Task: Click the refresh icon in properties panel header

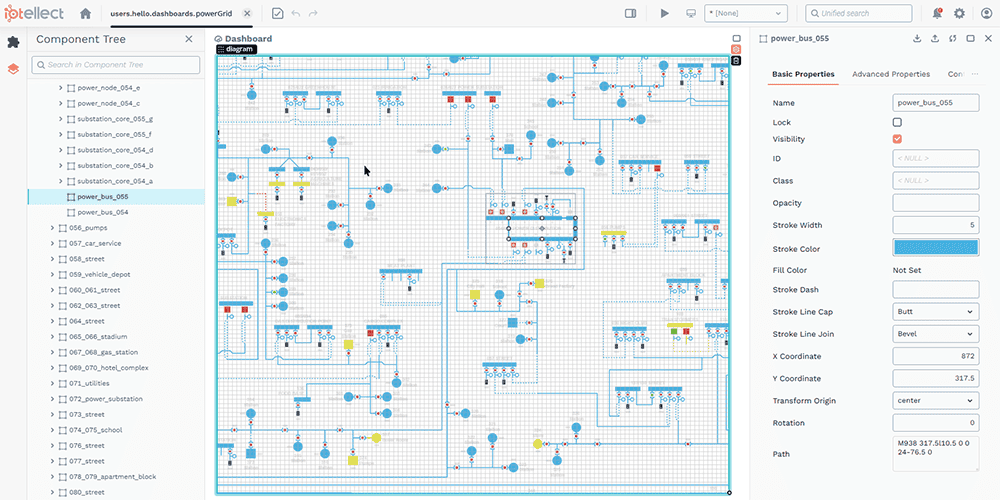Action: [x=952, y=39]
